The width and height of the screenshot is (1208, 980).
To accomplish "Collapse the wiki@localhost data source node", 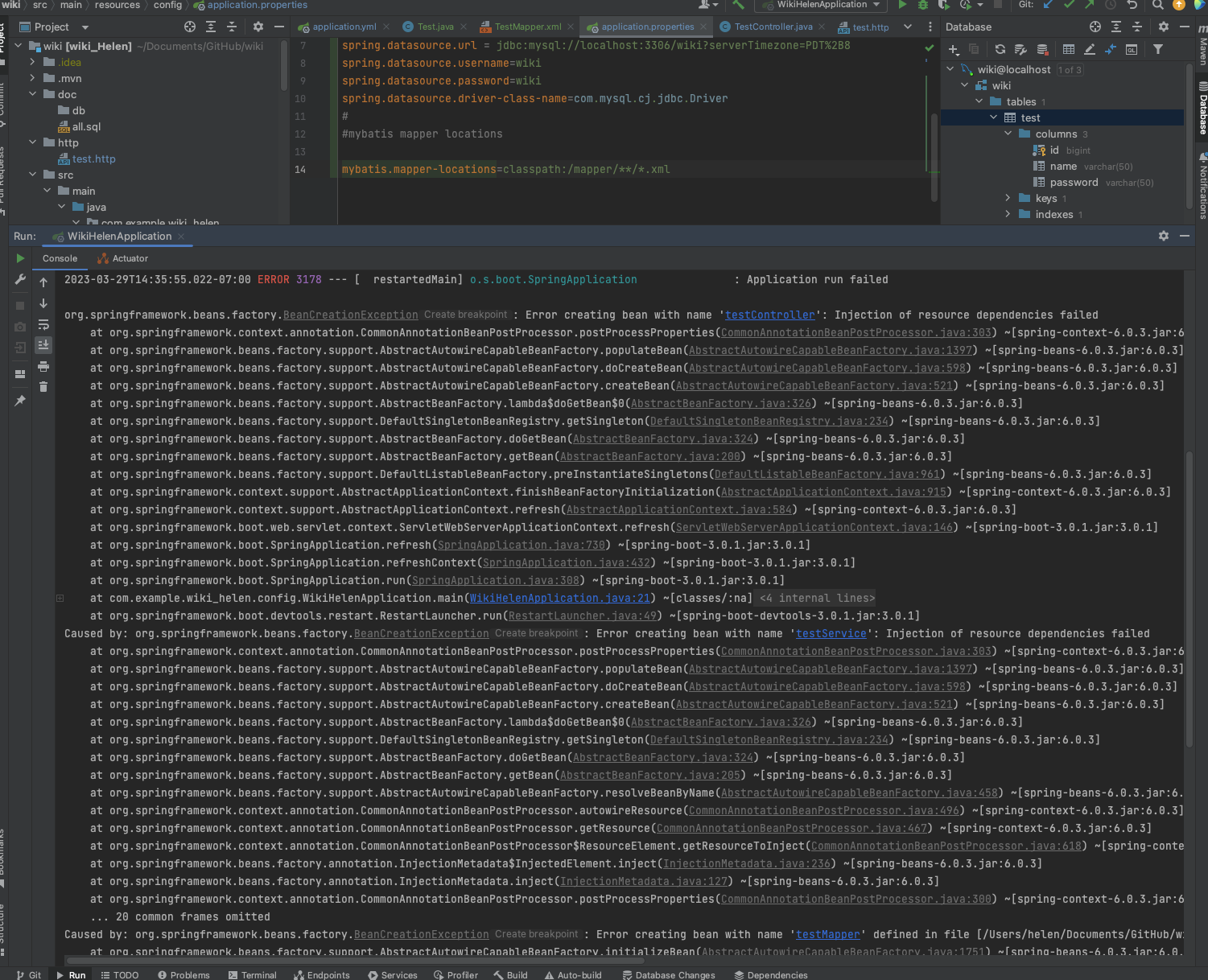I will 950,69.
